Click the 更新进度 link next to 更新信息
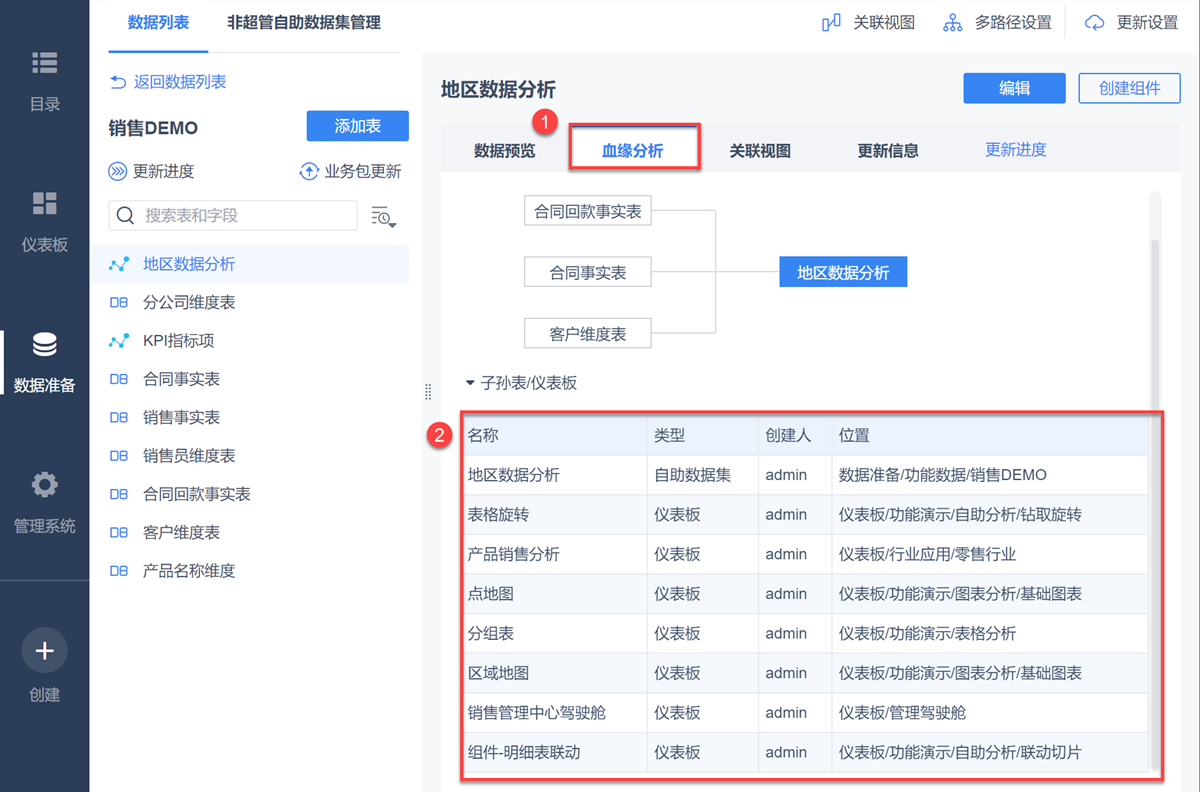Screen dimensions: 1200x792 click(x=1016, y=150)
